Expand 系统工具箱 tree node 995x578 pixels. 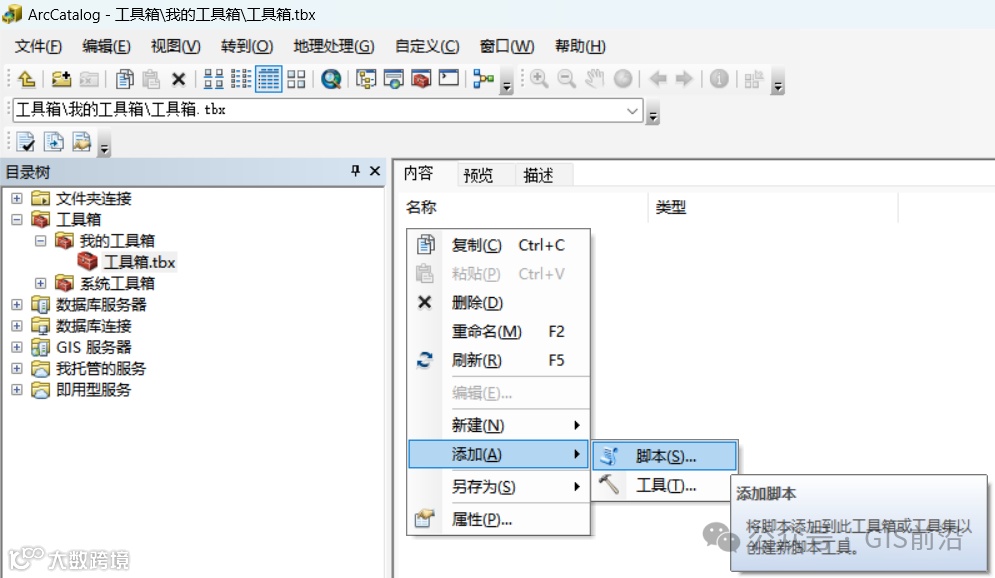[x=41, y=283]
